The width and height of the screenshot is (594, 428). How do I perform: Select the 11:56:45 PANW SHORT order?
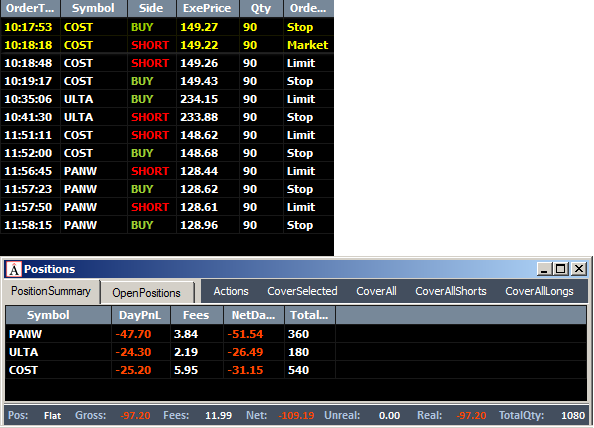[x=167, y=171]
